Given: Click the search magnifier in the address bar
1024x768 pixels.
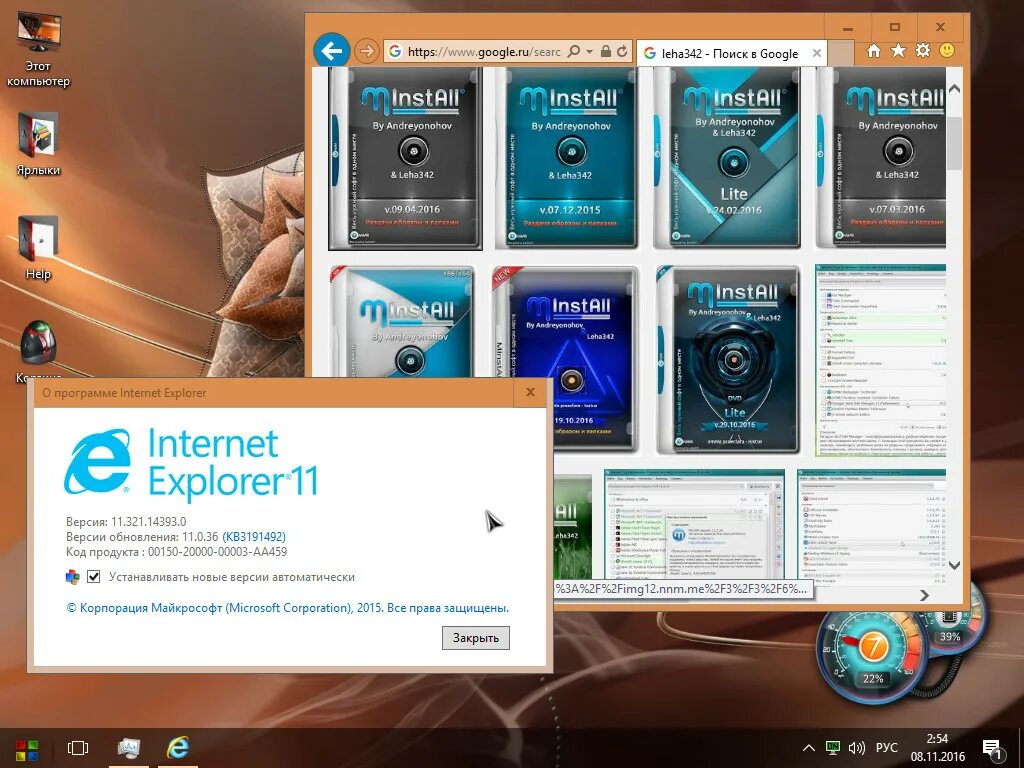Looking at the screenshot, I should [x=573, y=51].
